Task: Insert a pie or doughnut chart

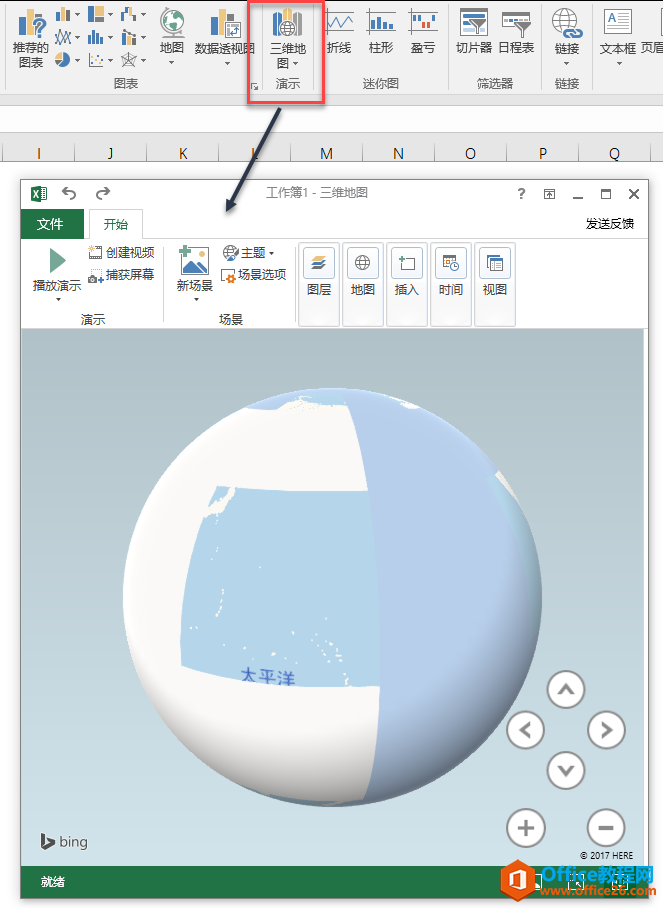Action: pyautogui.click(x=67, y=60)
